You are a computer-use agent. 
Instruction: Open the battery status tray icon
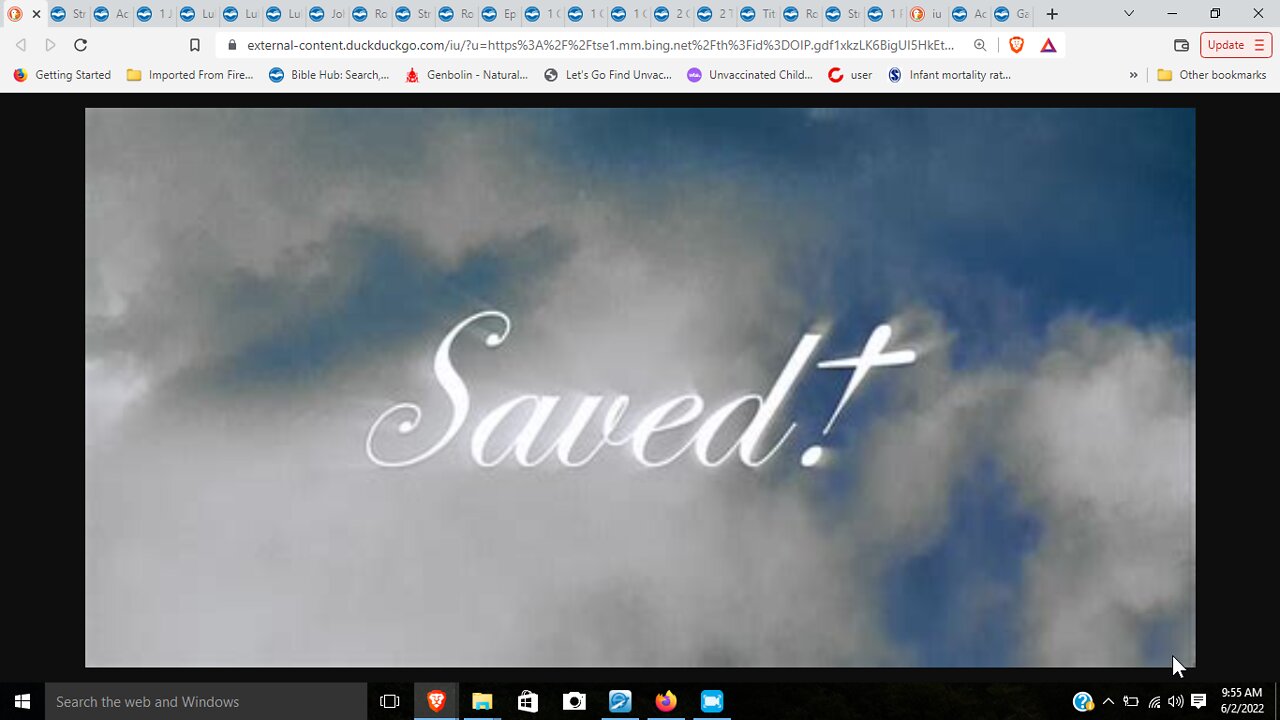tap(1131, 701)
